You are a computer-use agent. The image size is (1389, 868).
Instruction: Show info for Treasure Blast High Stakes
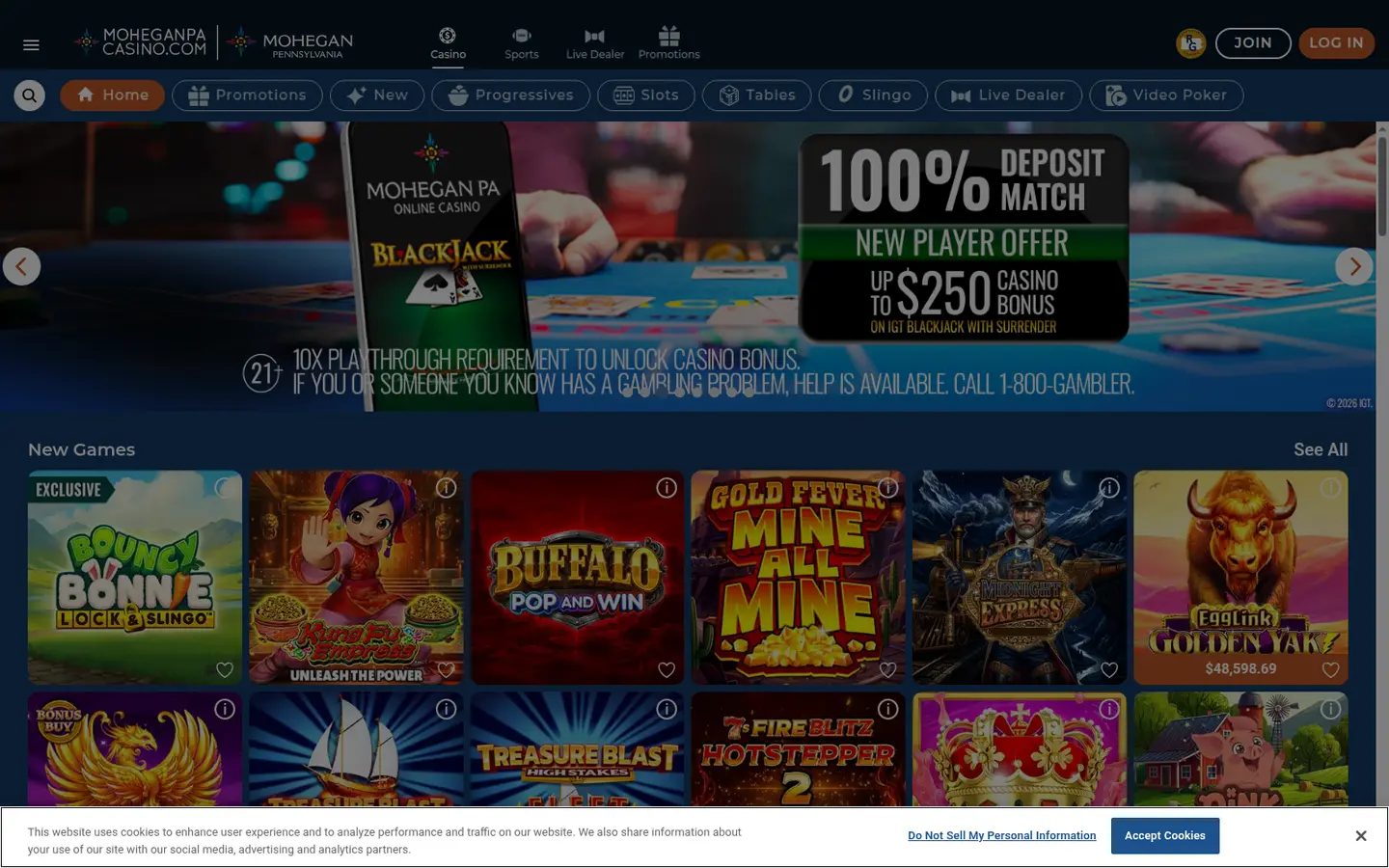(667, 709)
